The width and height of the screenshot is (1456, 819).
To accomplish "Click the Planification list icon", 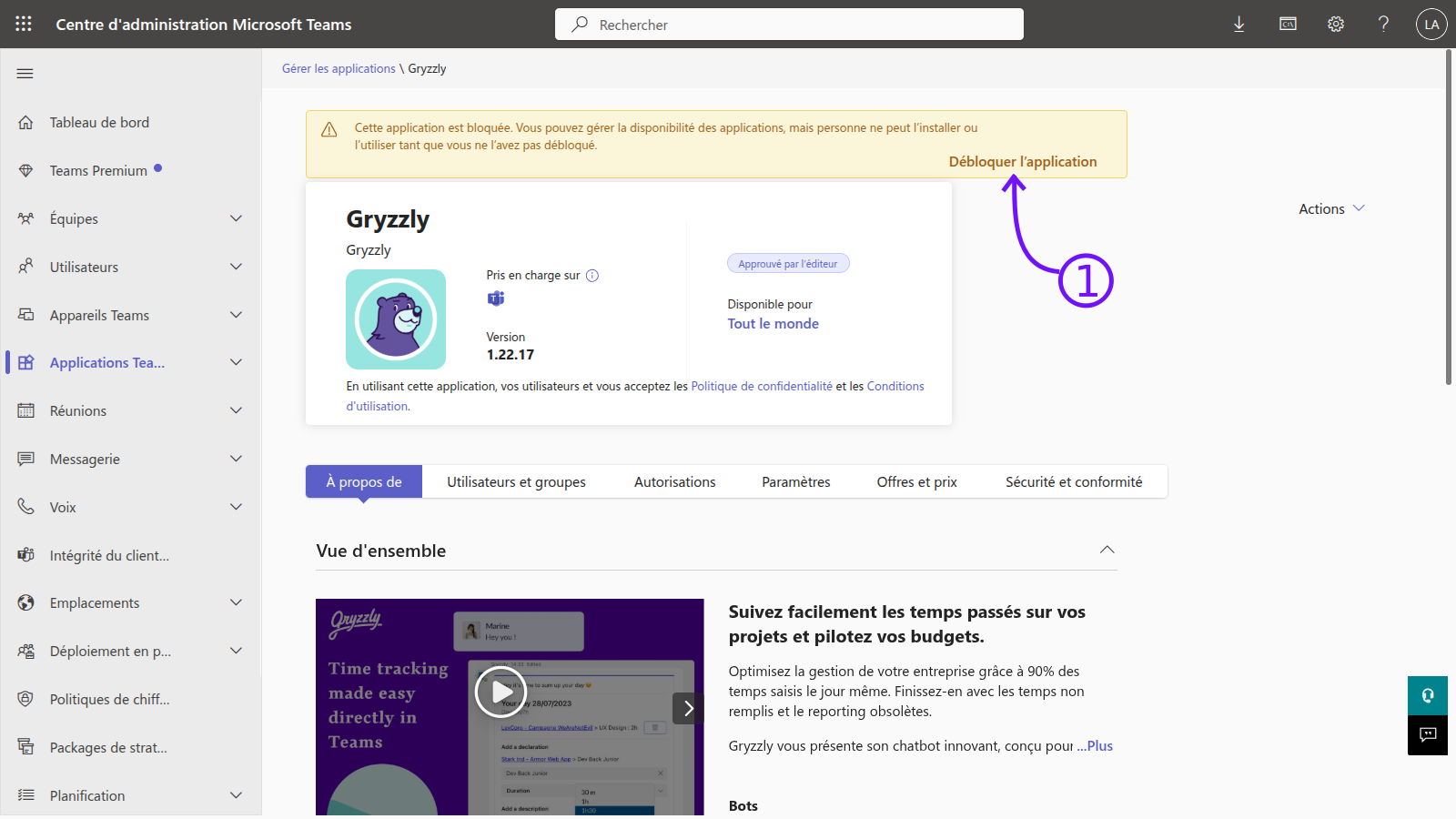I will point(25,795).
